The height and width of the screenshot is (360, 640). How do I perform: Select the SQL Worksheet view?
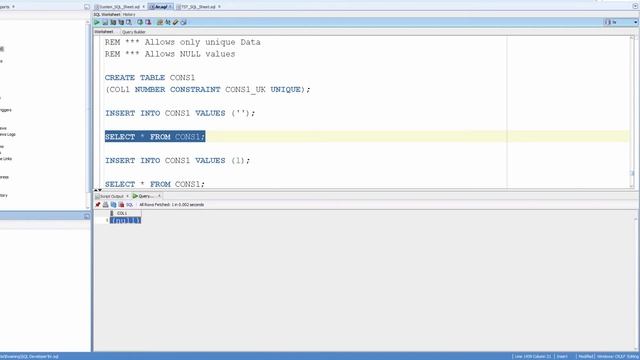click(x=107, y=15)
